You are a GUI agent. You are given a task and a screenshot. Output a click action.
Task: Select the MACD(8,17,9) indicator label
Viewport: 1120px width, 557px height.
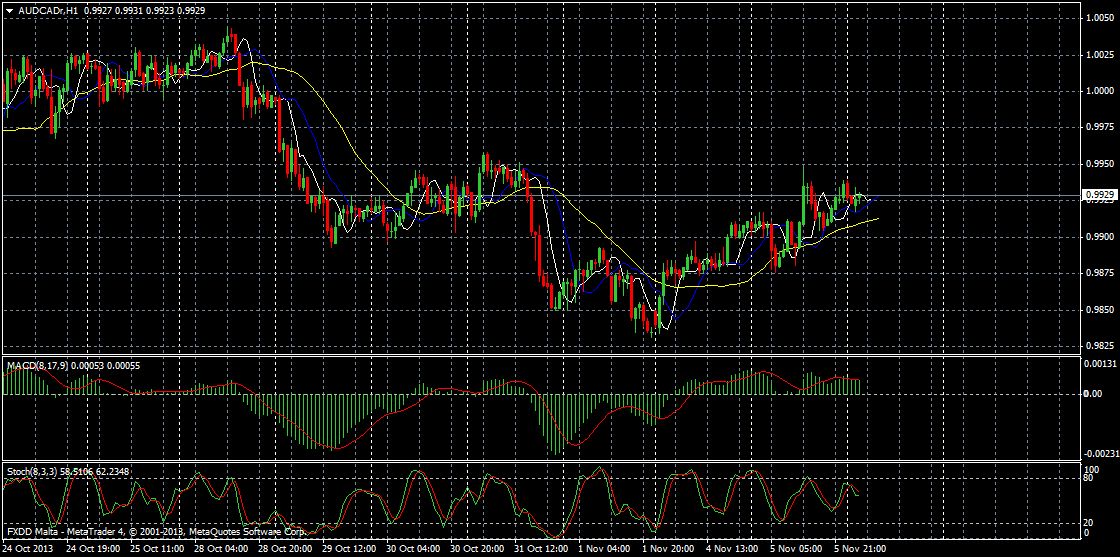click(39, 367)
